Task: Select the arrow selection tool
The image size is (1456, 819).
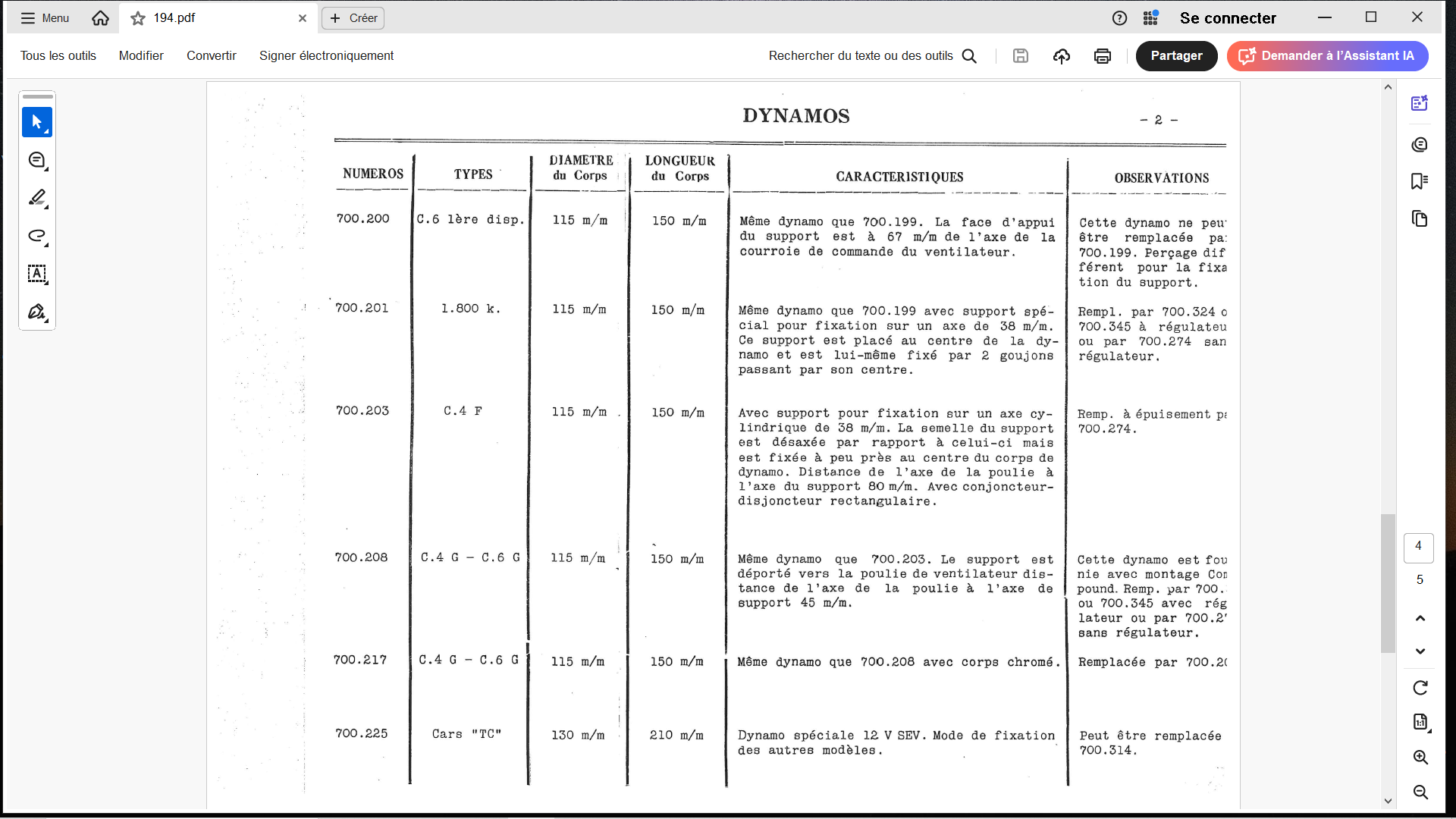Action: click(36, 122)
